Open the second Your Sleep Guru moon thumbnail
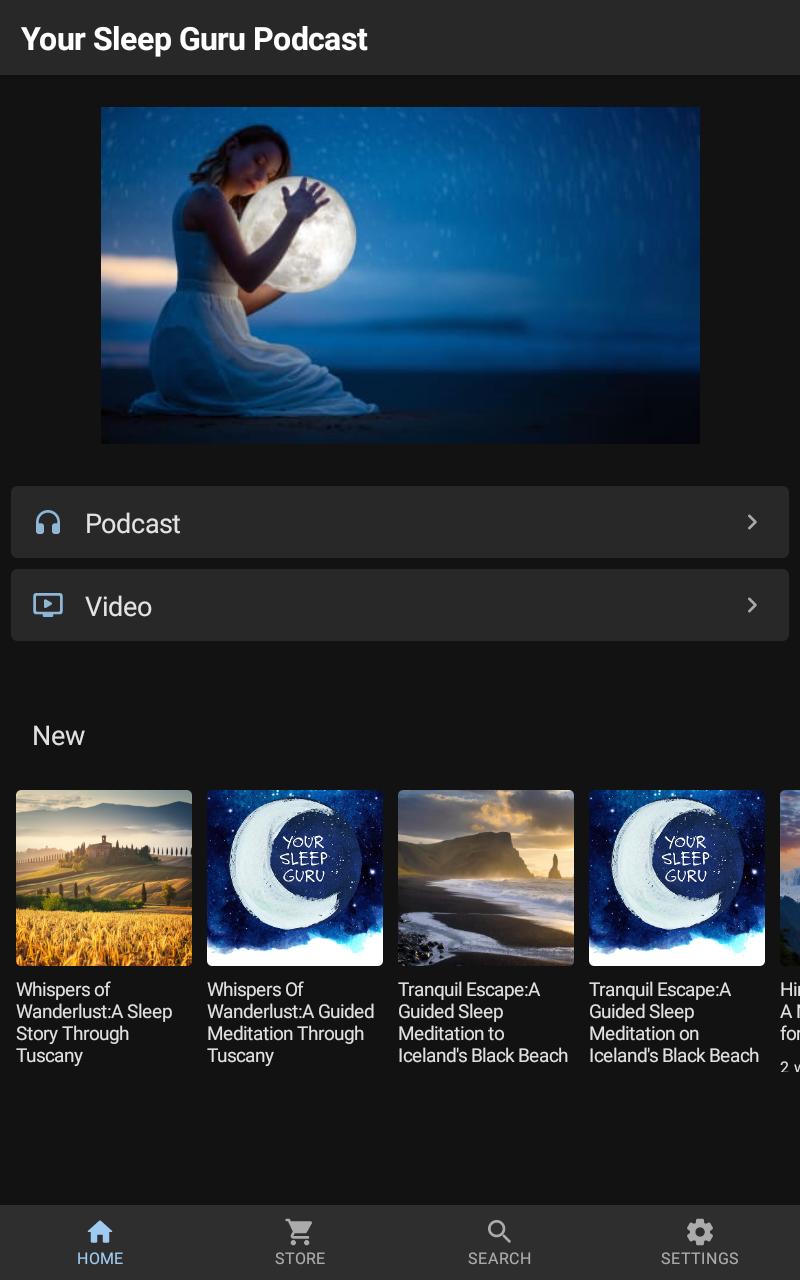 677,878
